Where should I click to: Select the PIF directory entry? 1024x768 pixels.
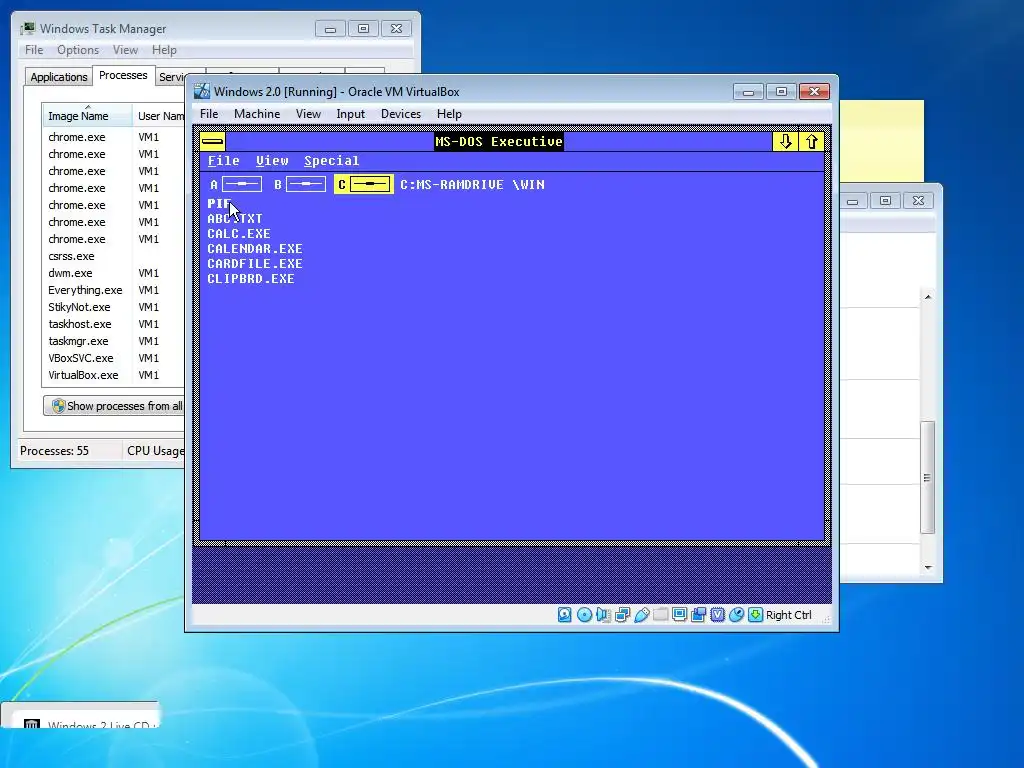219,203
